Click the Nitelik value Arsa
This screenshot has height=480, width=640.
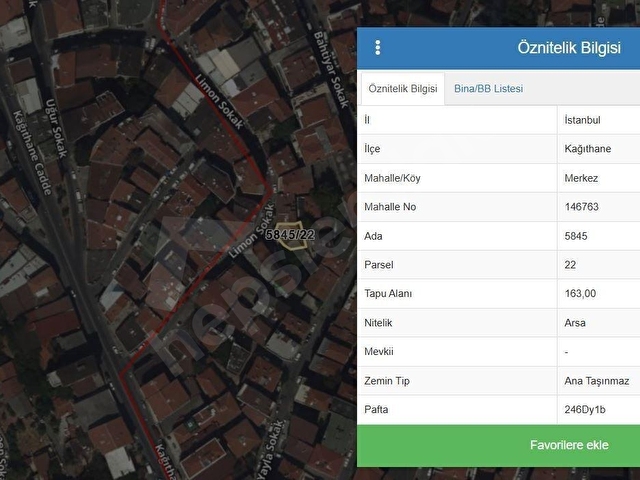(x=575, y=323)
